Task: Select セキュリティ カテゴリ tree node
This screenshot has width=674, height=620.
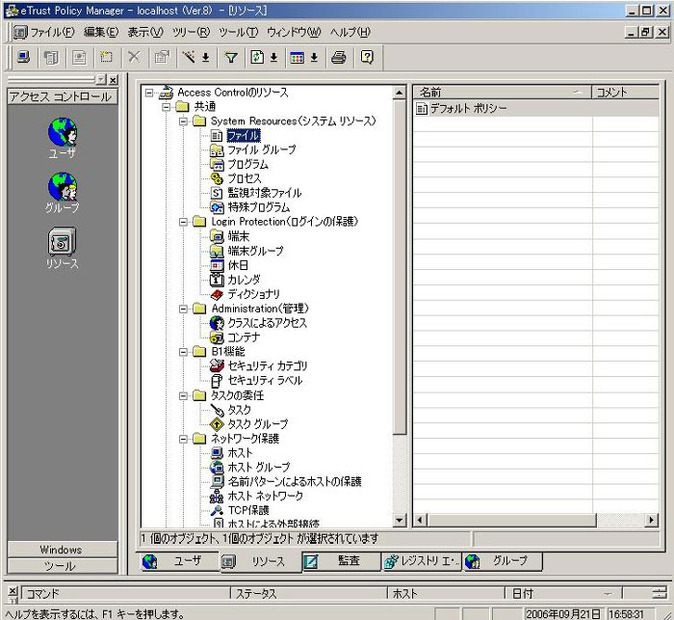Action: click(x=267, y=366)
